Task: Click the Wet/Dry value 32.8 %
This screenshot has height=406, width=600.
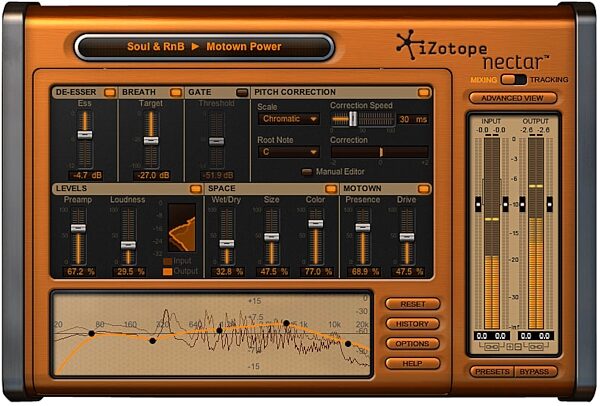Action: click(228, 272)
